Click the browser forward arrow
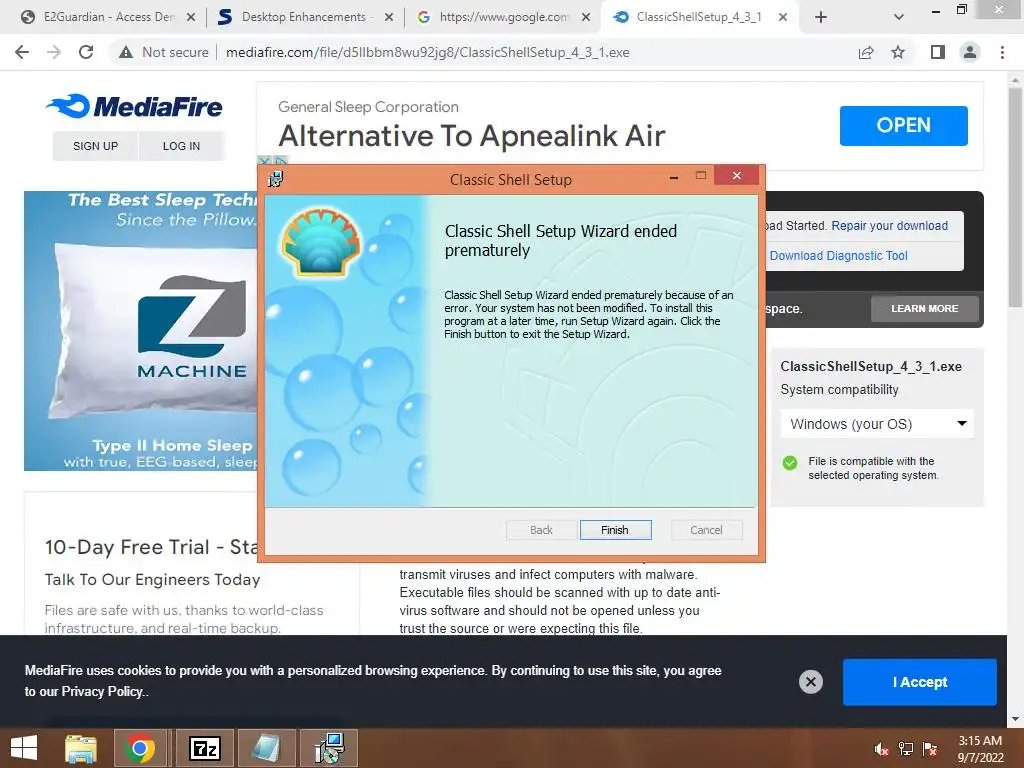This screenshot has width=1024, height=768. 54,52
